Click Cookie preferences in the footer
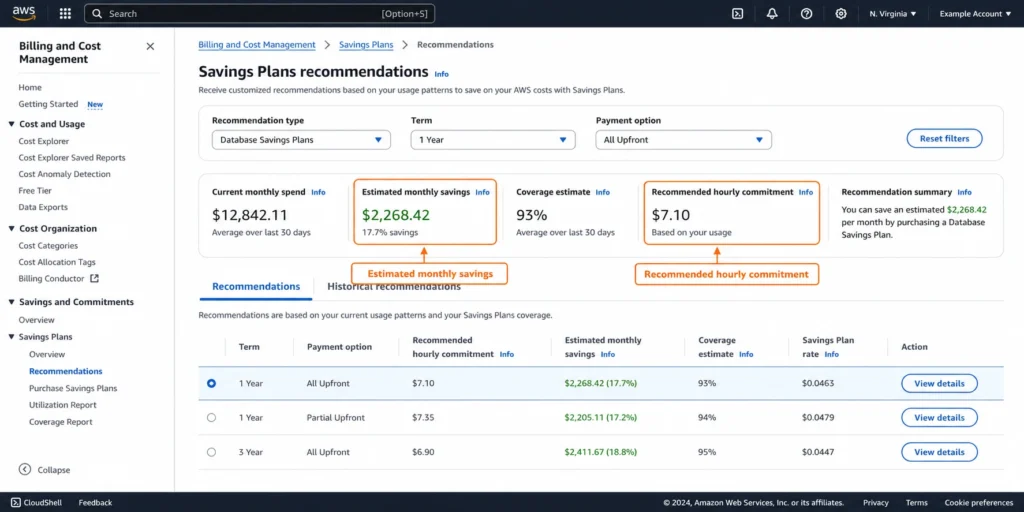The height and width of the screenshot is (512, 1024). coord(978,502)
